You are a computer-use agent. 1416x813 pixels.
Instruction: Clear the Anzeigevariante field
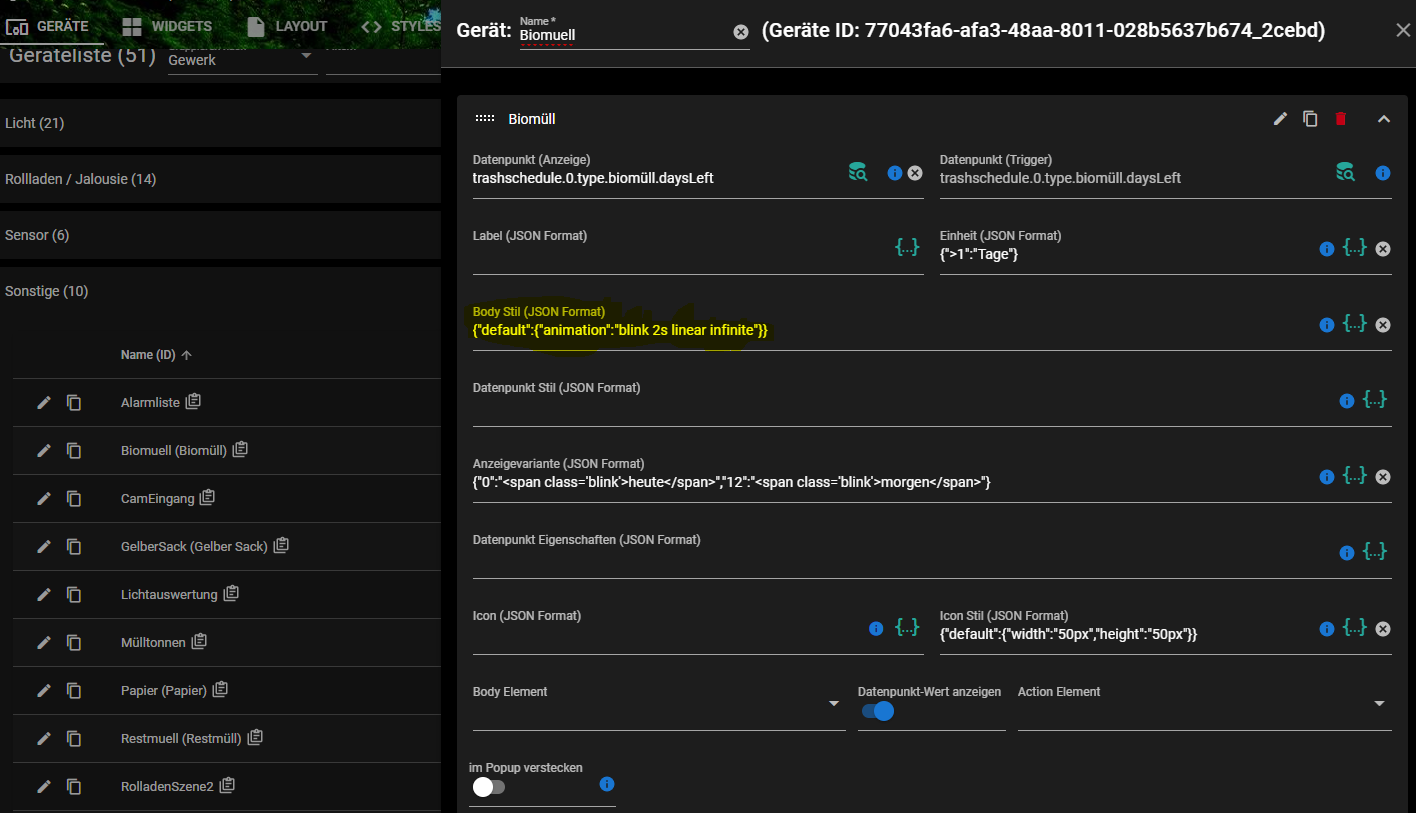(1383, 477)
